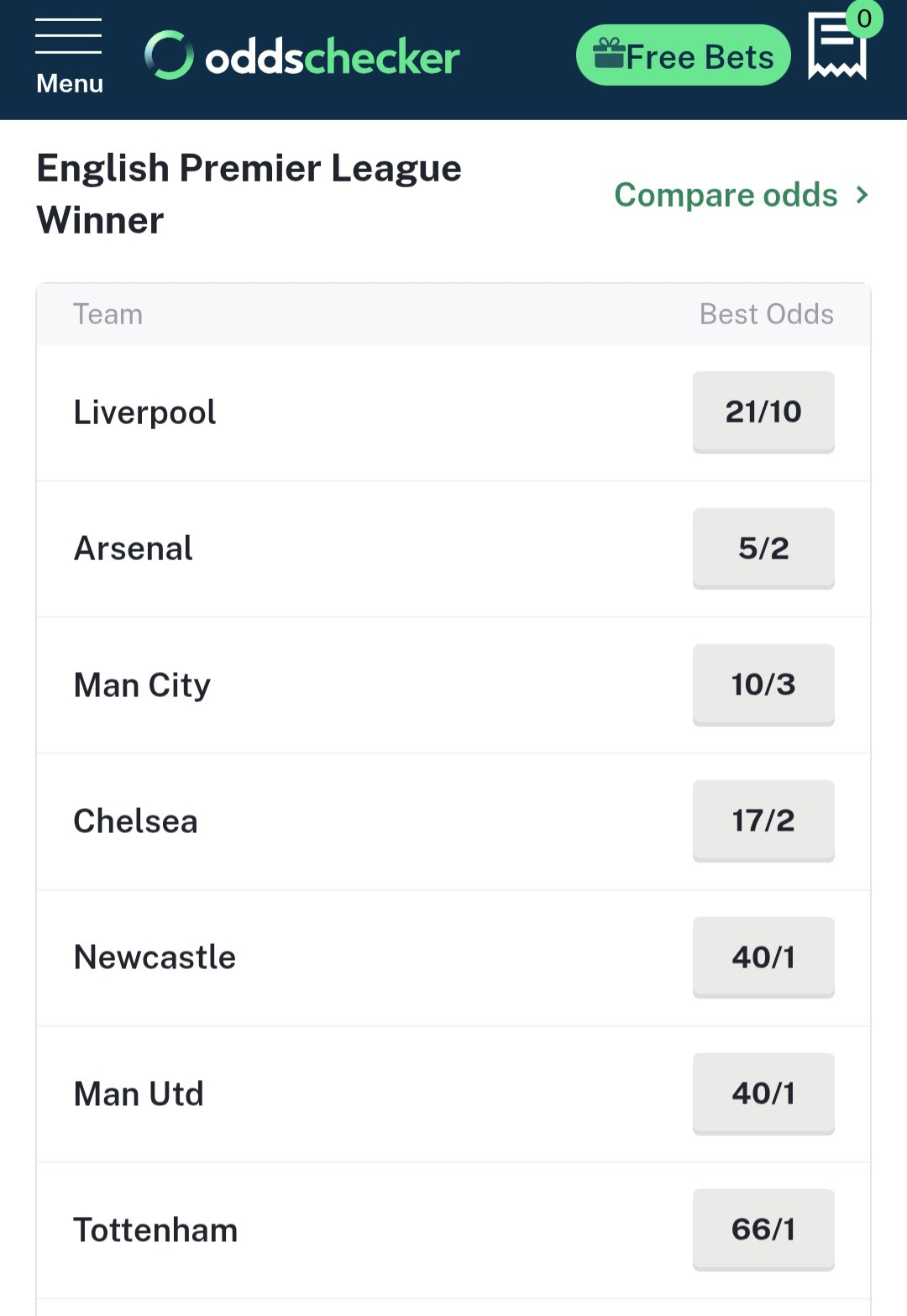The image size is (907, 1316).
Task: Click the Best Odds column header
Action: click(767, 314)
